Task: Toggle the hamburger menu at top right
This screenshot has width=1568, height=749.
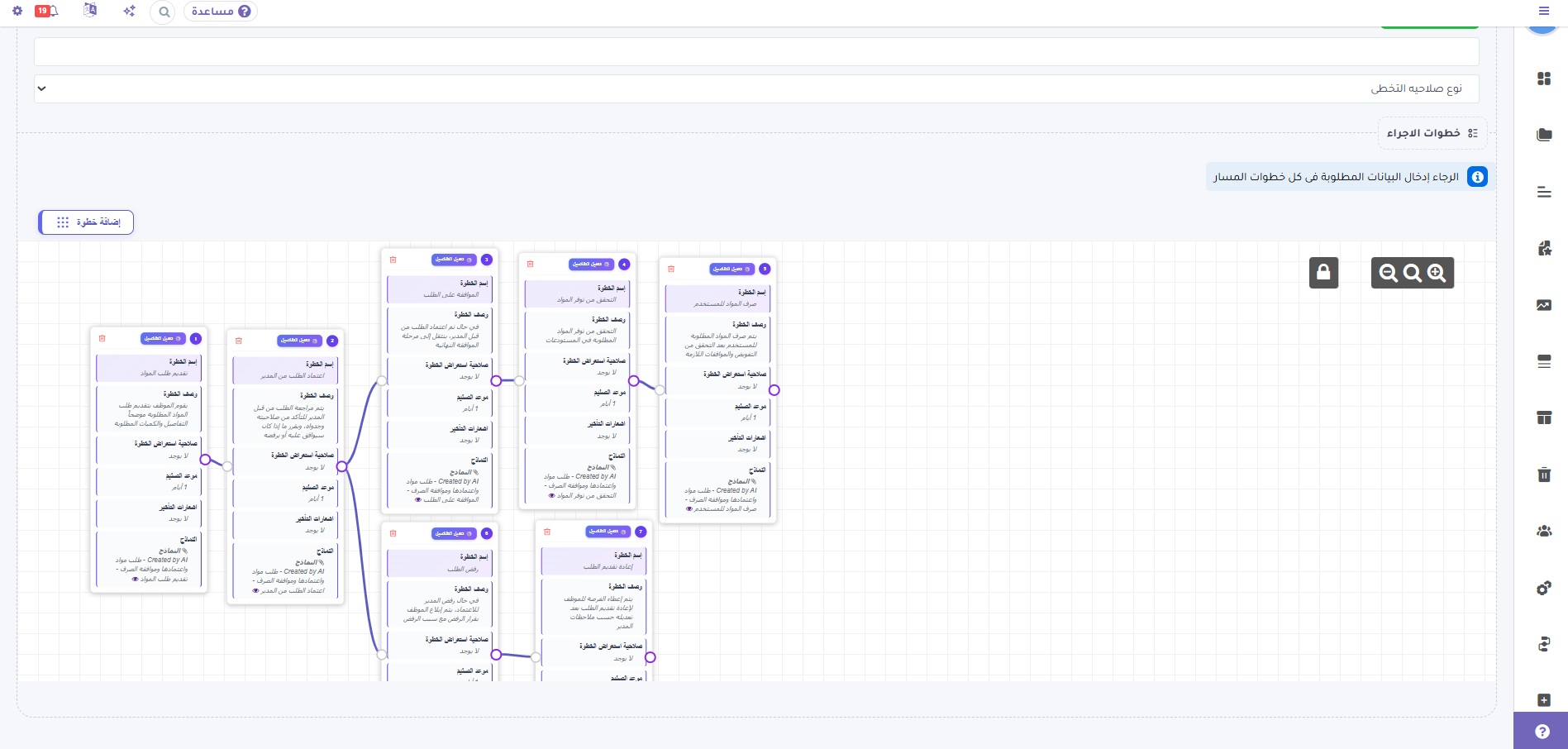Action: pyautogui.click(x=1544, y=11)
